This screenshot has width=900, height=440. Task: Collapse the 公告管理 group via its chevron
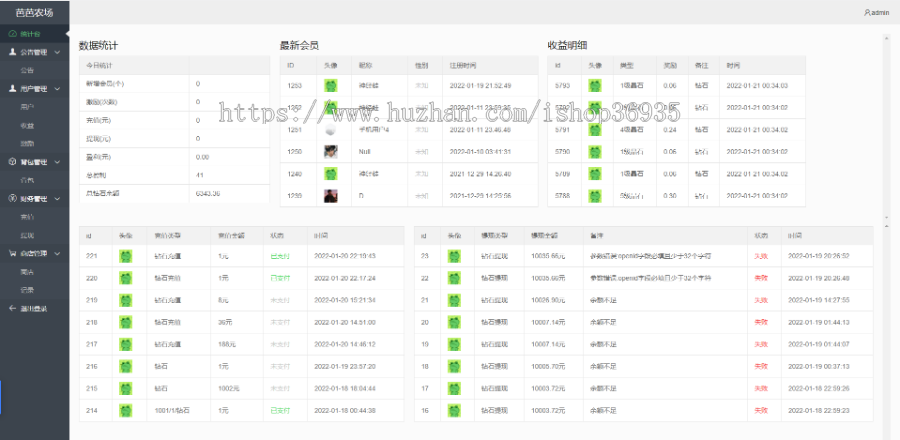click(x=57, y=52)
